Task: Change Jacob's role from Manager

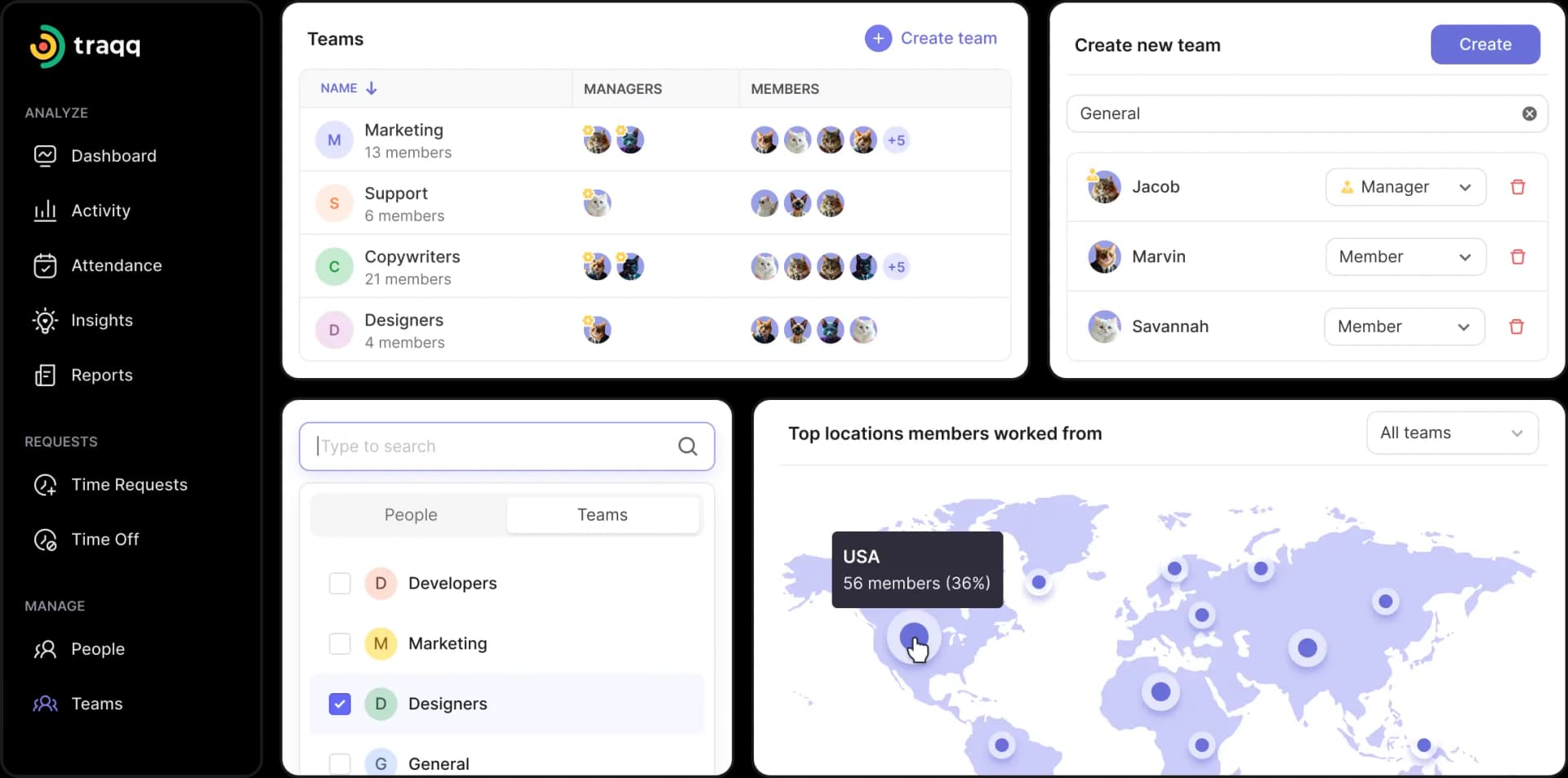Action: tap(1405, 187)
